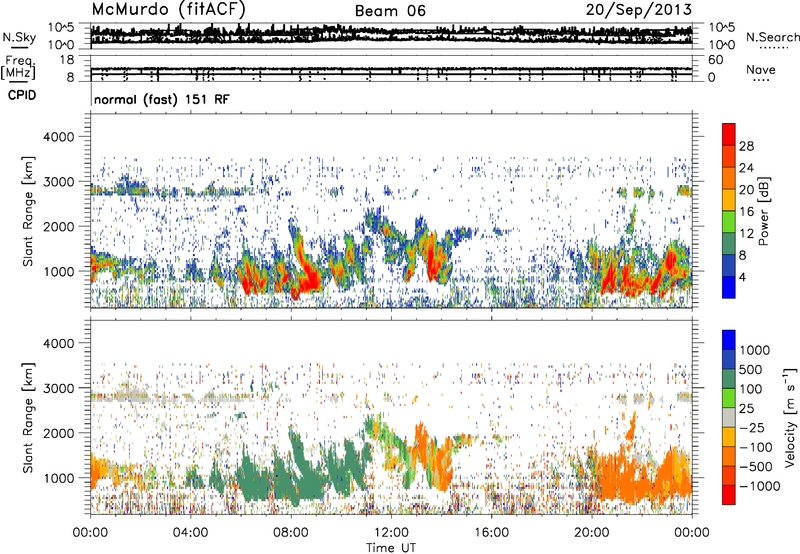
Task: Click 'normal (fast) 151 RF' text
Action: (162, 99)
